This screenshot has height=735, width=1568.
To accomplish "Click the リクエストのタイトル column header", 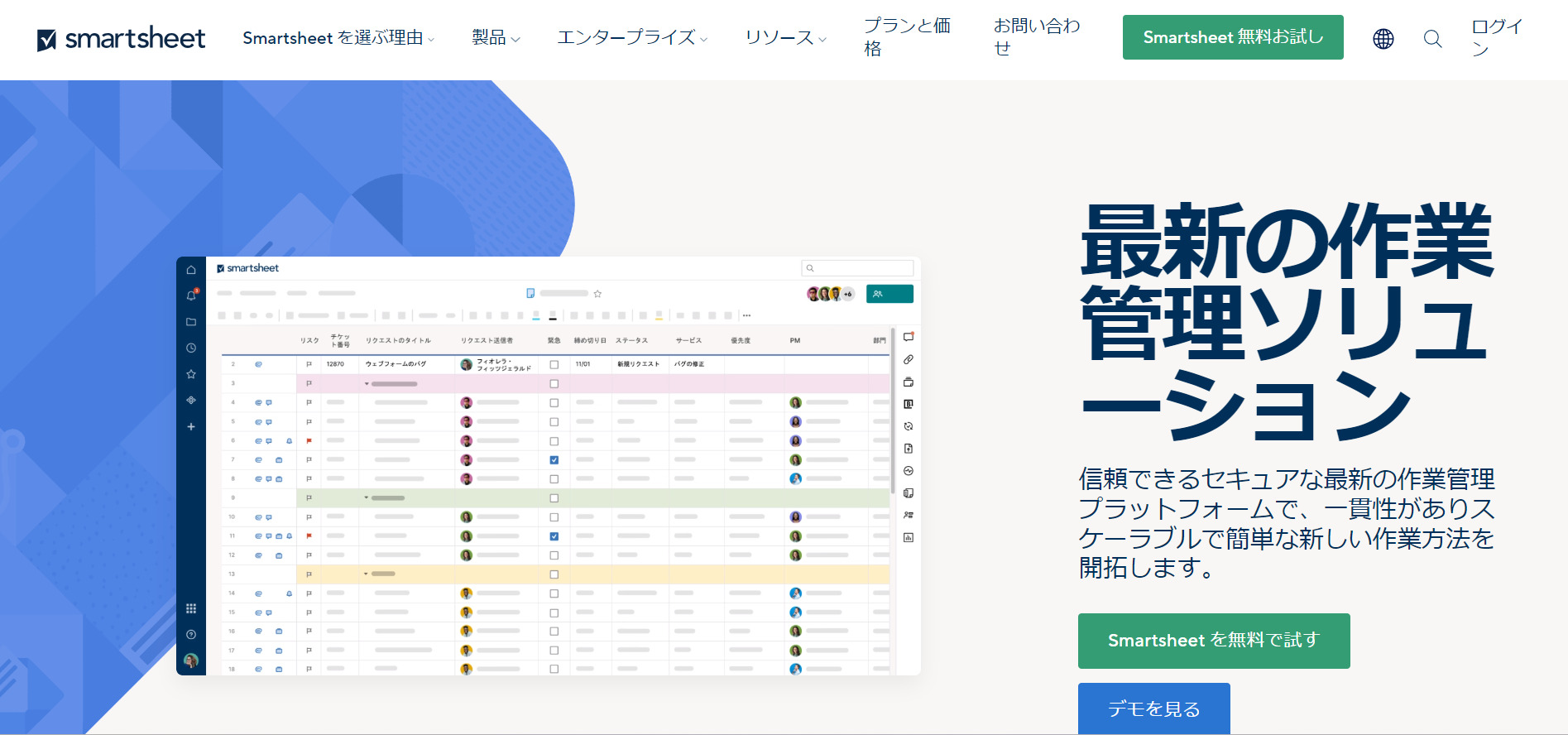I will coord(399,340).
